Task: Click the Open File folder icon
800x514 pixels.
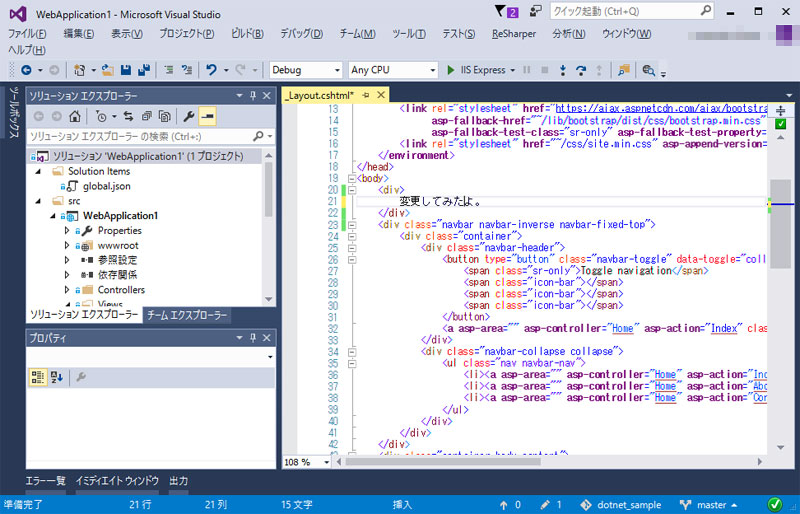Action: pyautogui.click(x=108, y=70)
